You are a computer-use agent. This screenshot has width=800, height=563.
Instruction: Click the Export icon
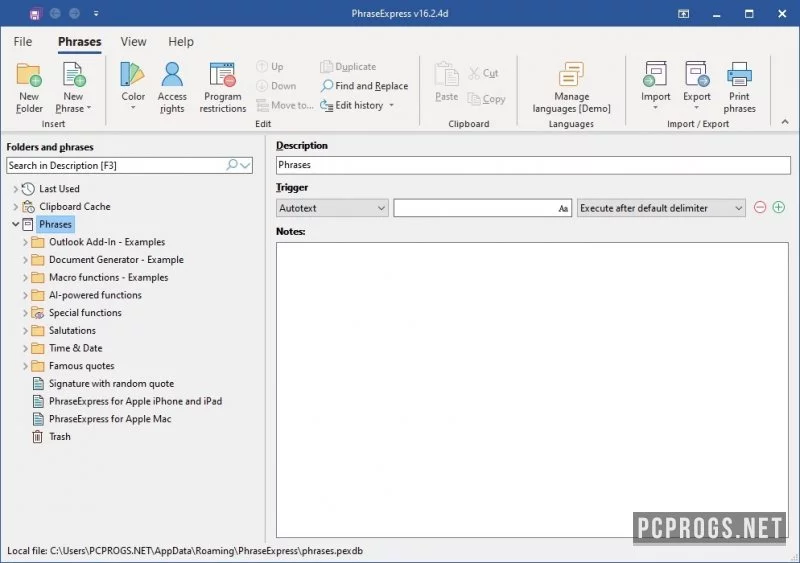coord(697,74)
